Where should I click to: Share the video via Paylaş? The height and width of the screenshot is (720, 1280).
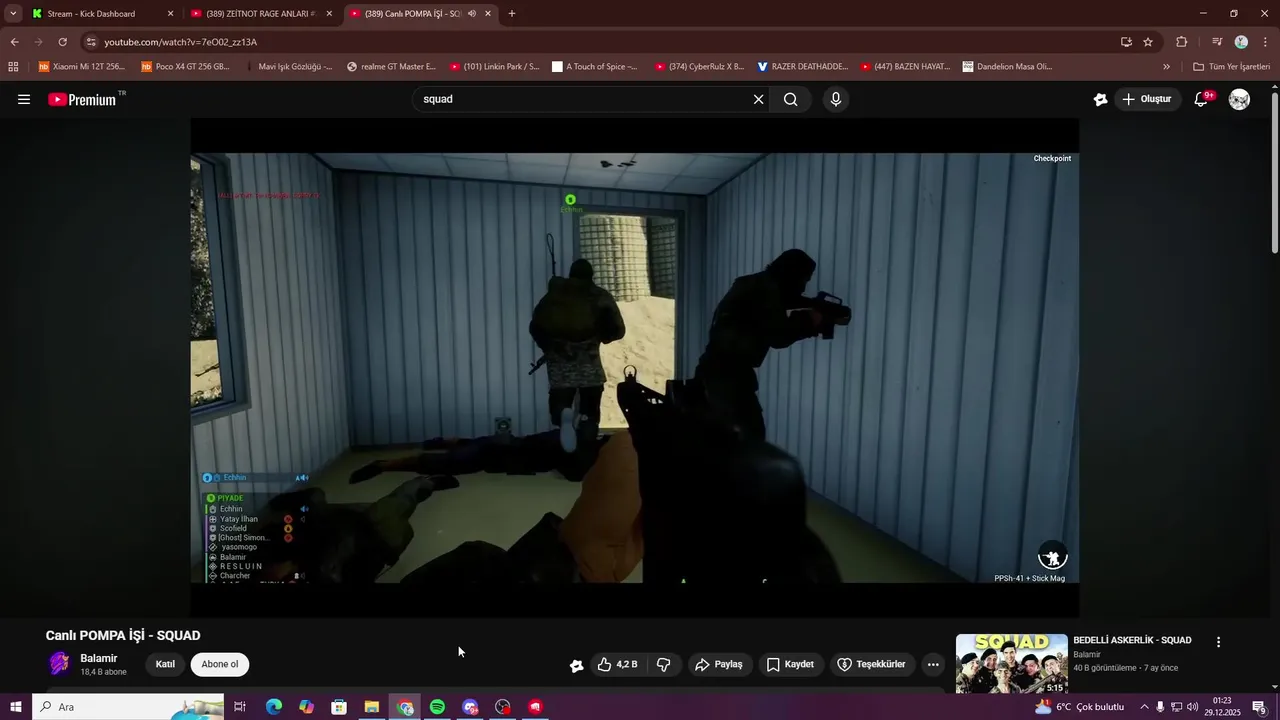pyautogui.click(x=718, y=664)
